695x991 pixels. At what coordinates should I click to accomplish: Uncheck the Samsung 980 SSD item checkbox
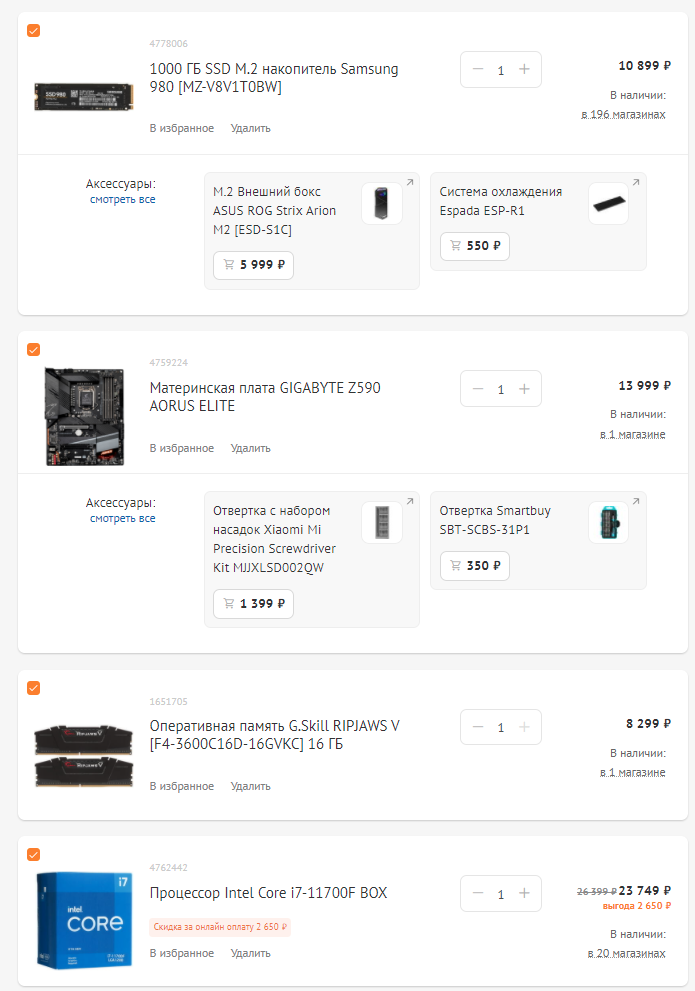pyautogui.click(x=33, y=31)
